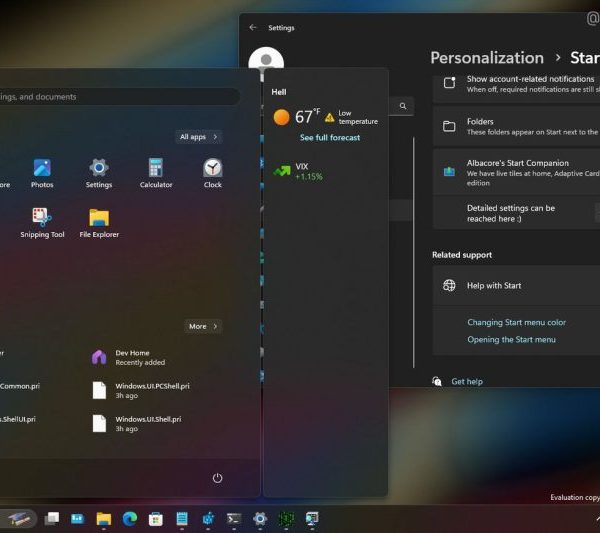Open Terminal from the taskbar
Screen dimensions: 600x533
coord(234,519)
